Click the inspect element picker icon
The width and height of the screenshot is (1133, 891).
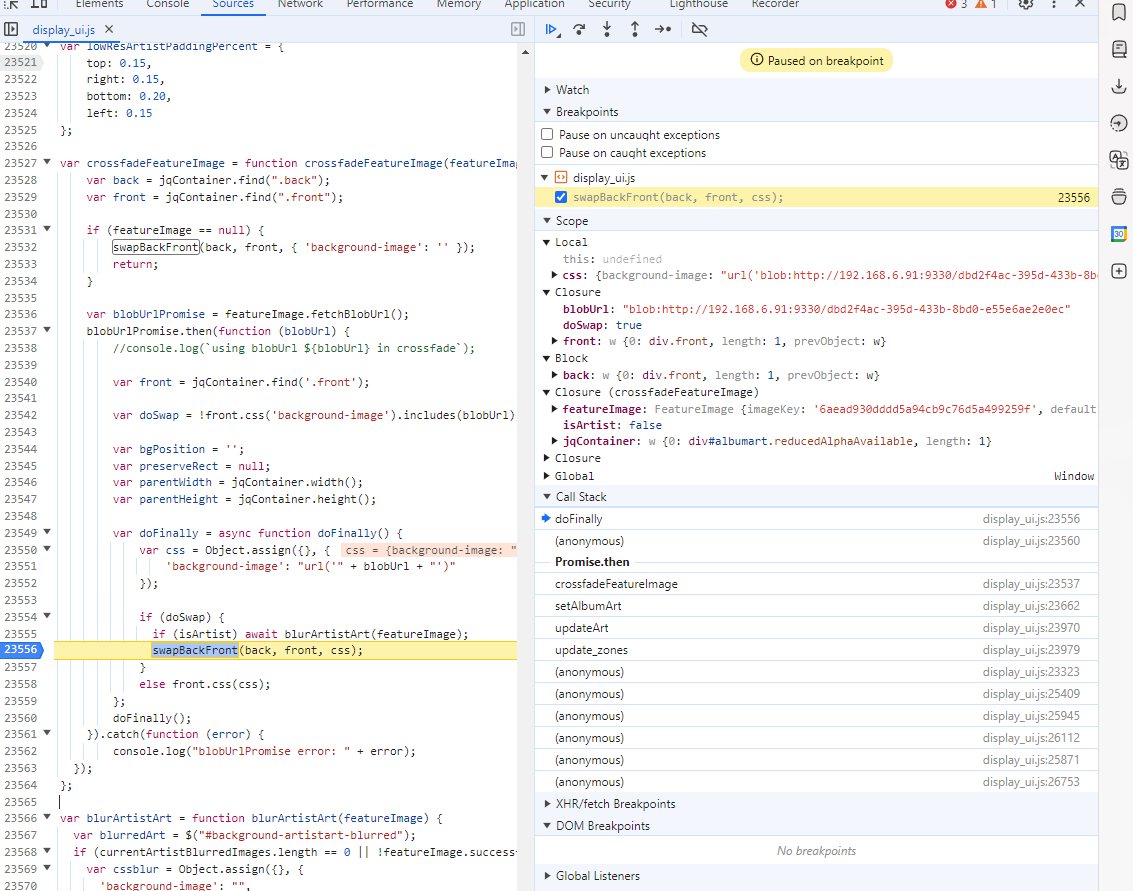(x=12, y=4)
